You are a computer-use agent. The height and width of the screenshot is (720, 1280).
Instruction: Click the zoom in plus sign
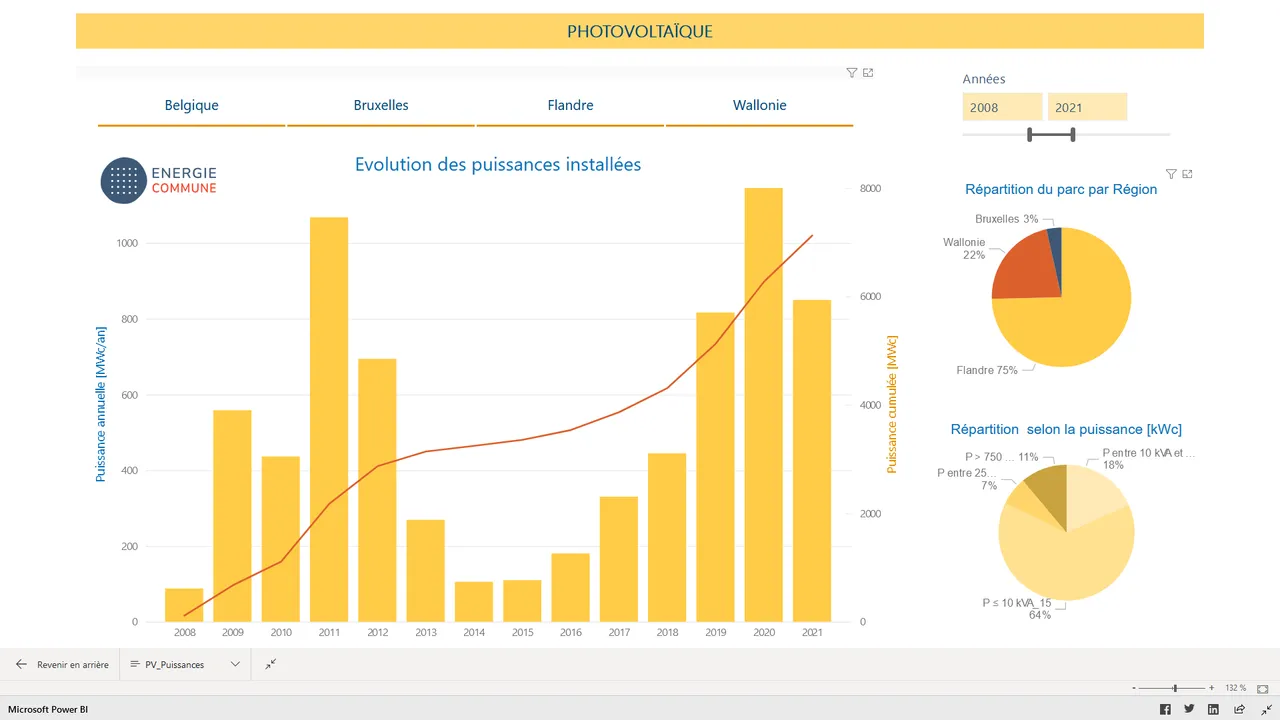click(x=1211, y=688)
